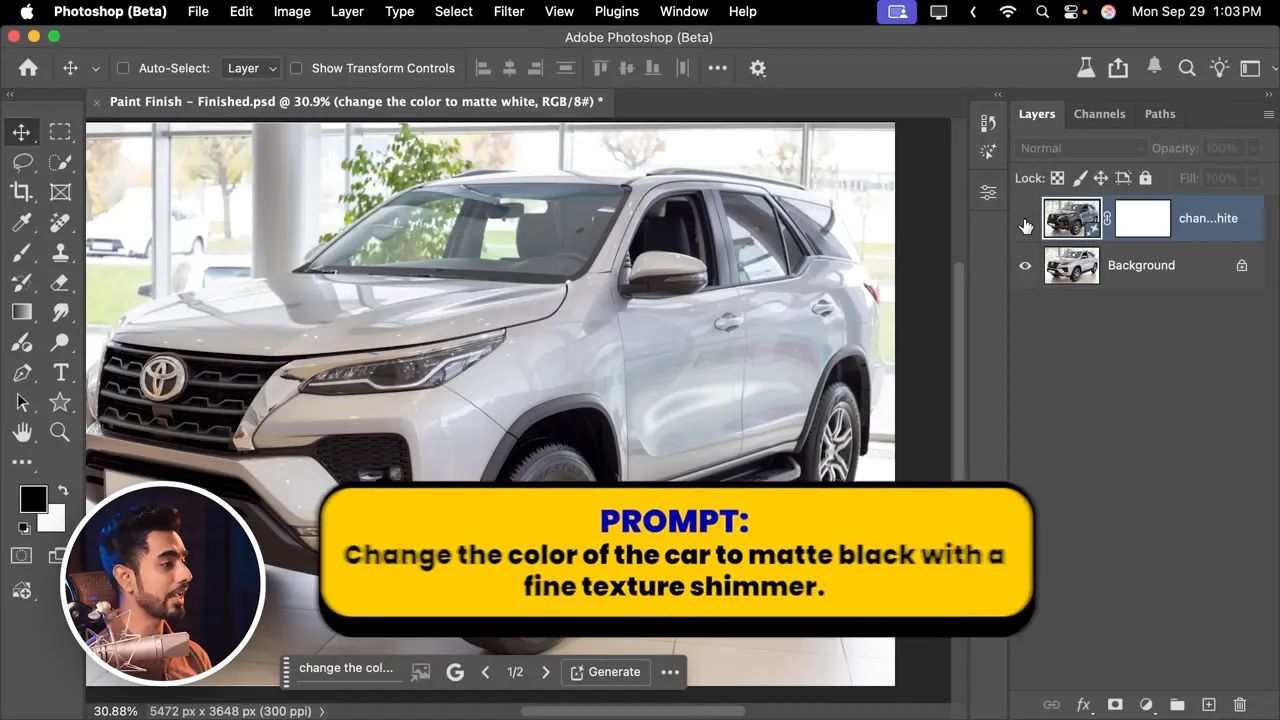Open the fx layer styles icon
1280x720 pixels.
click(x=1083, y=705)
